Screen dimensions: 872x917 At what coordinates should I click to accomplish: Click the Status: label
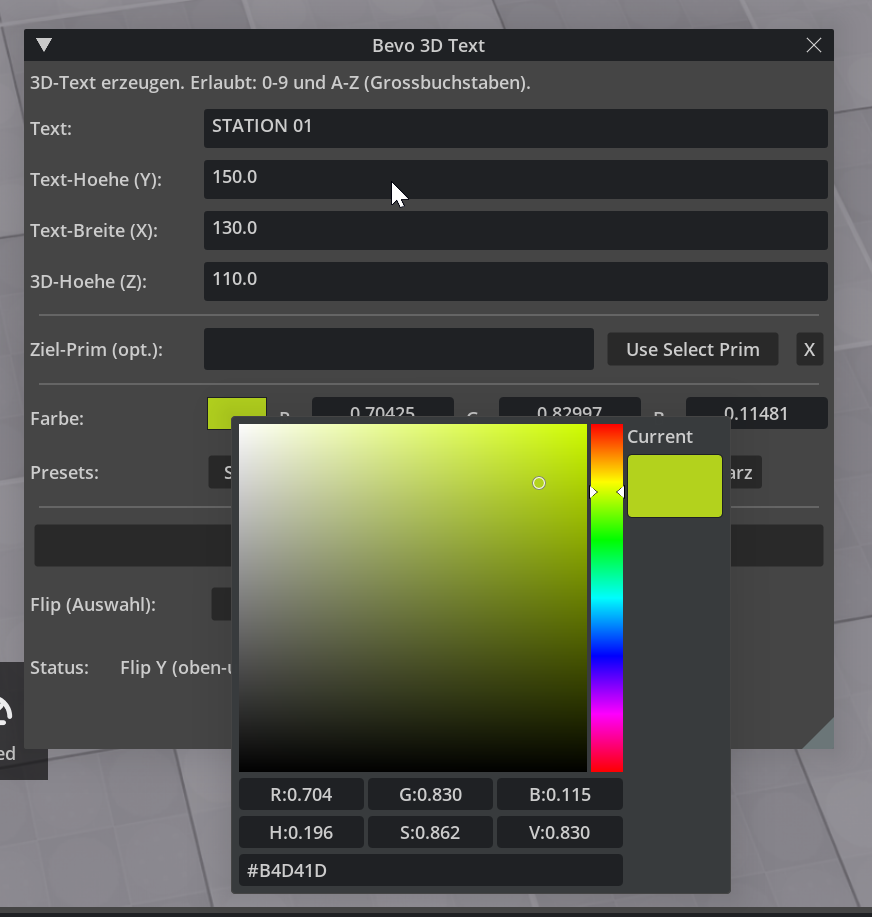(59, 668)
